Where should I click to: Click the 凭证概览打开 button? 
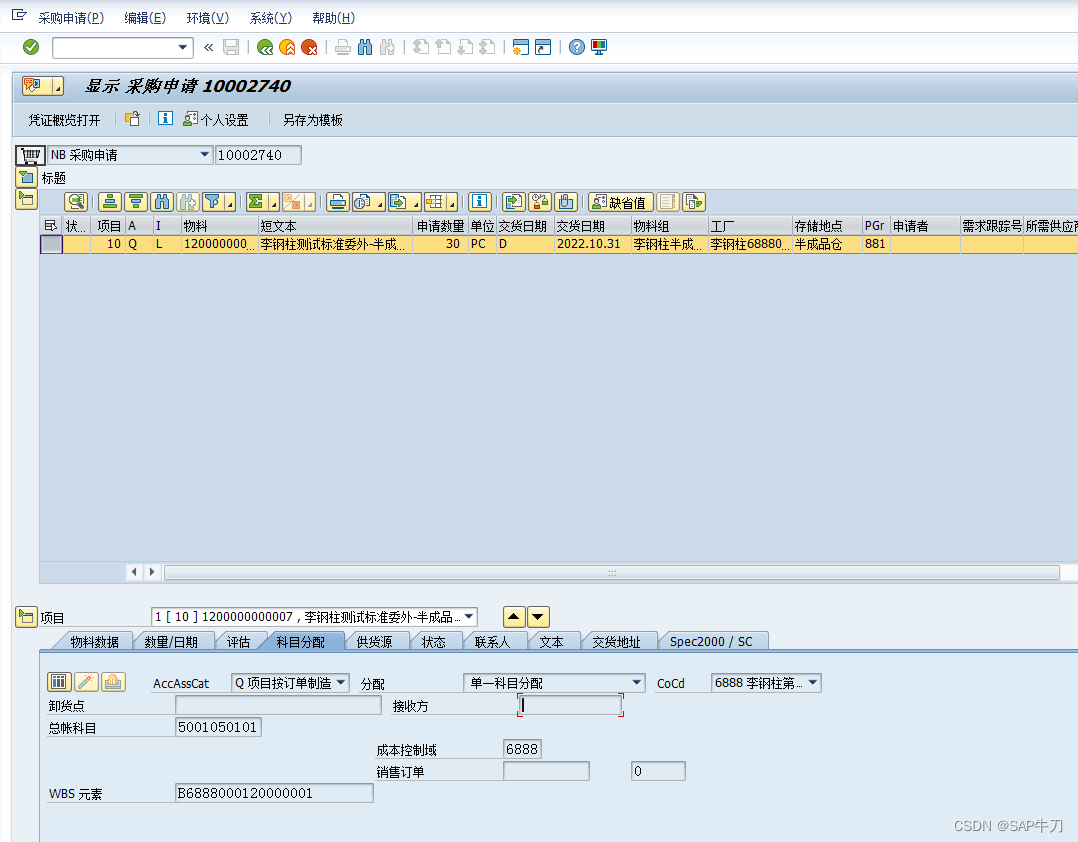(x=64, y=120)
